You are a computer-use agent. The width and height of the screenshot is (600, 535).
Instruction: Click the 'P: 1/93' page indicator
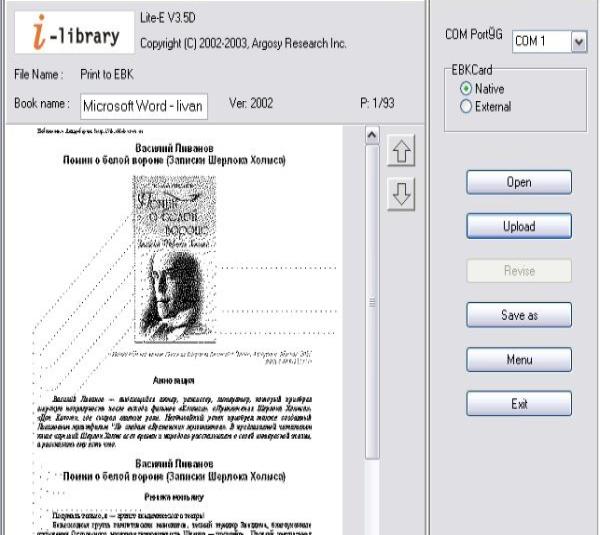pos(377,103)
